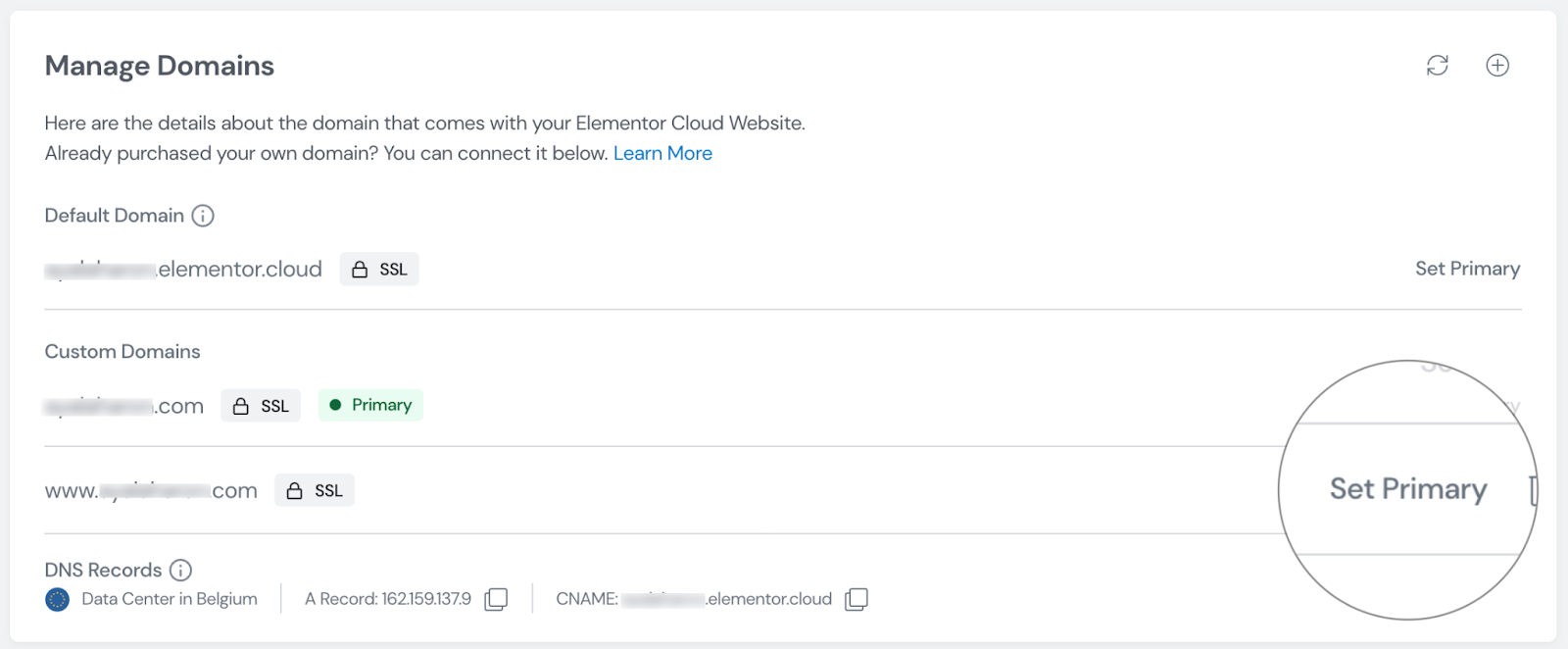
Task: Copy the A Record value
Action: 496,599
